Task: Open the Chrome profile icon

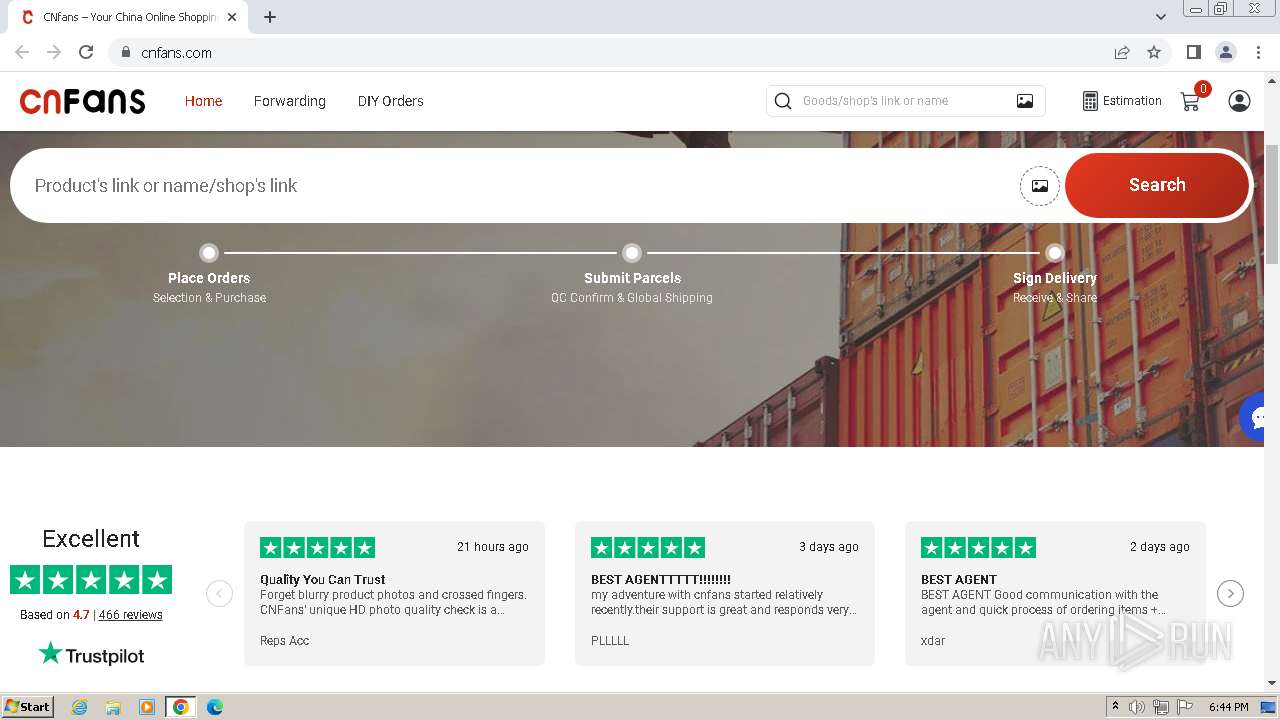Action: pos(1225,53)
